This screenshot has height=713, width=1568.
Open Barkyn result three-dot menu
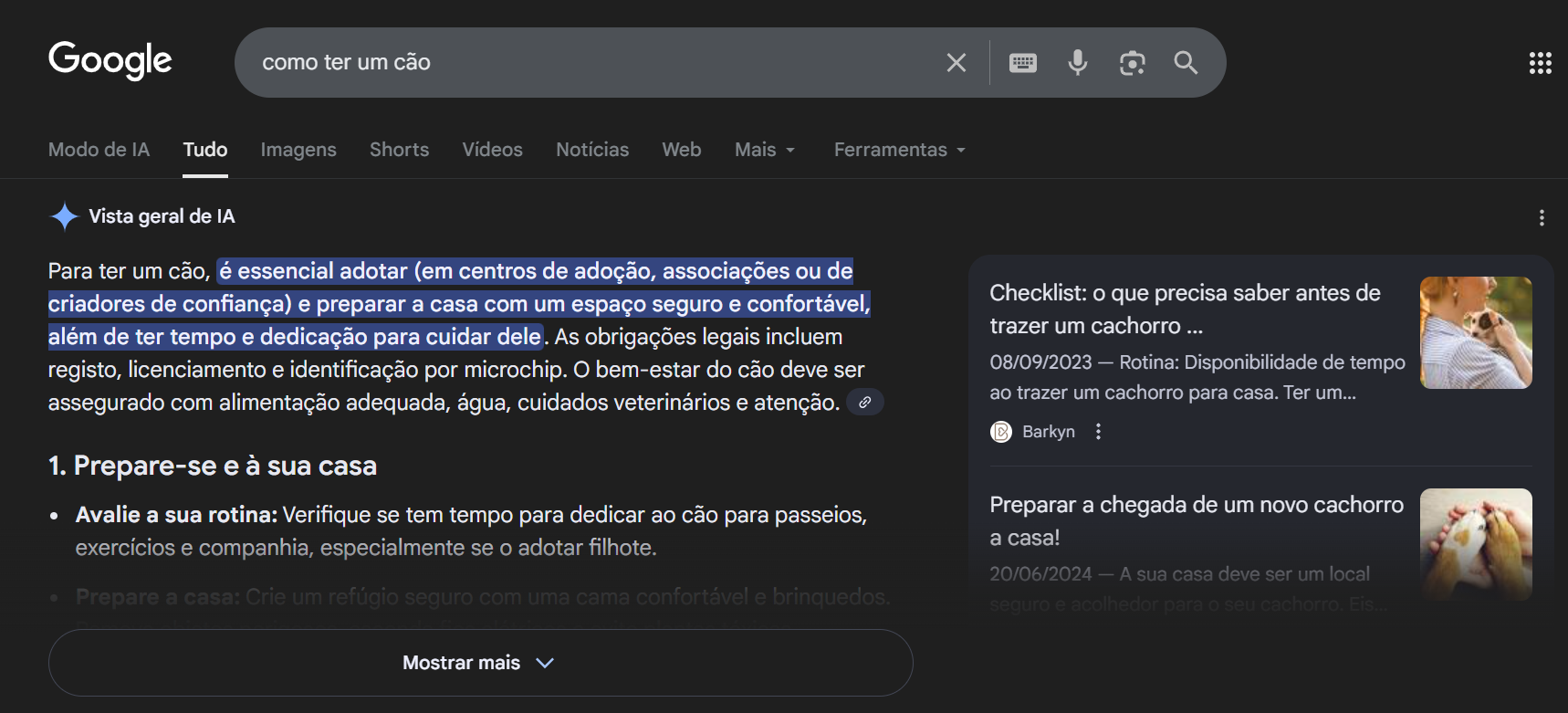(x=1098, y=432)
